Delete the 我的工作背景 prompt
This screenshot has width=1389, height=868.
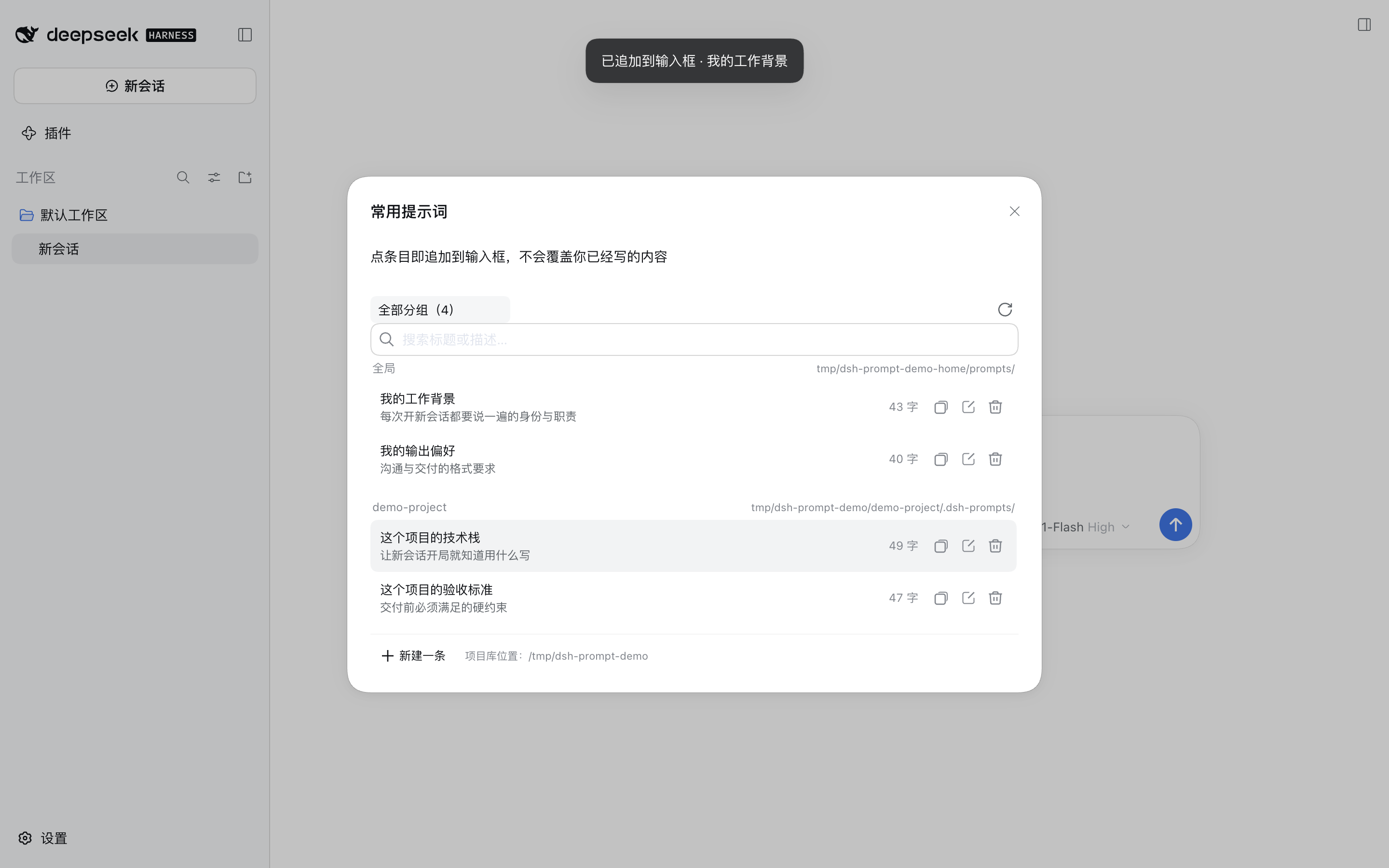tap(995, 407)
